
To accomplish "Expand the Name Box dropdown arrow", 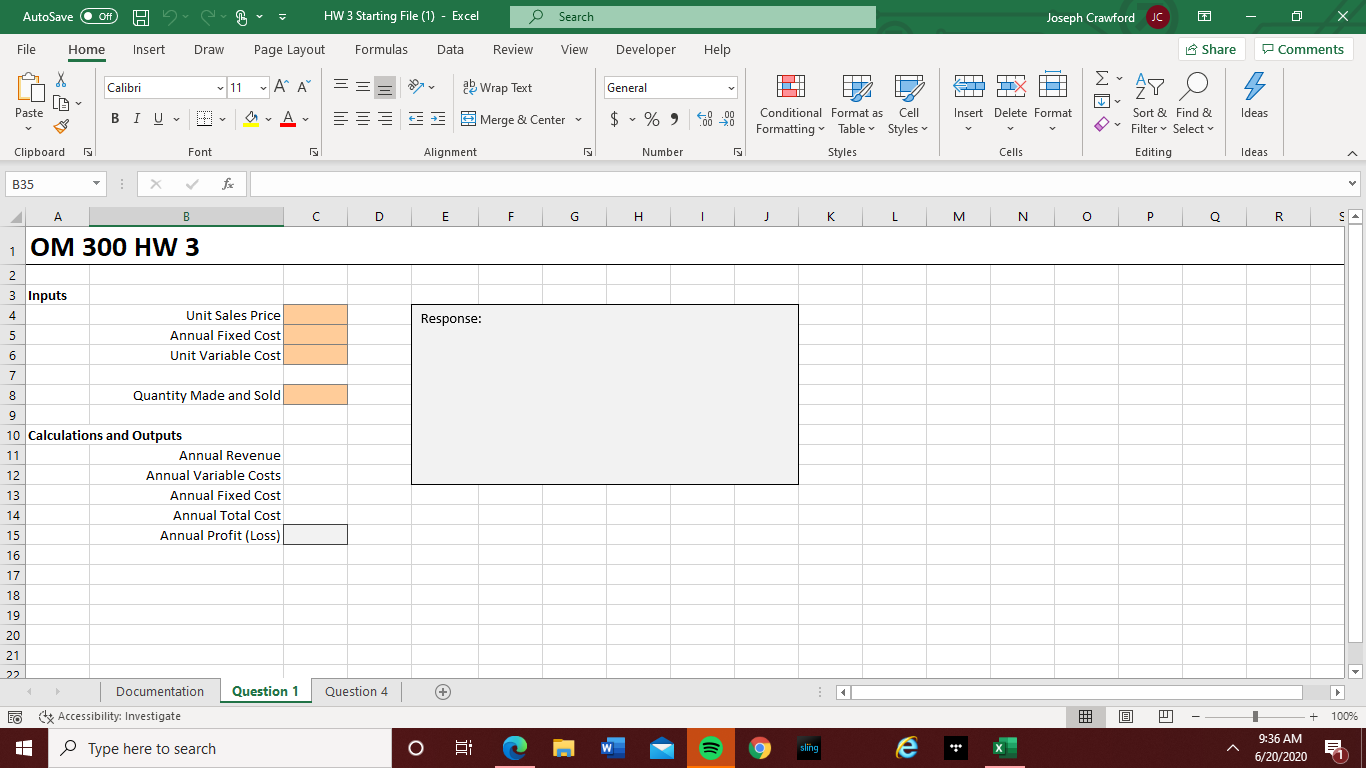I will (95, 185).
